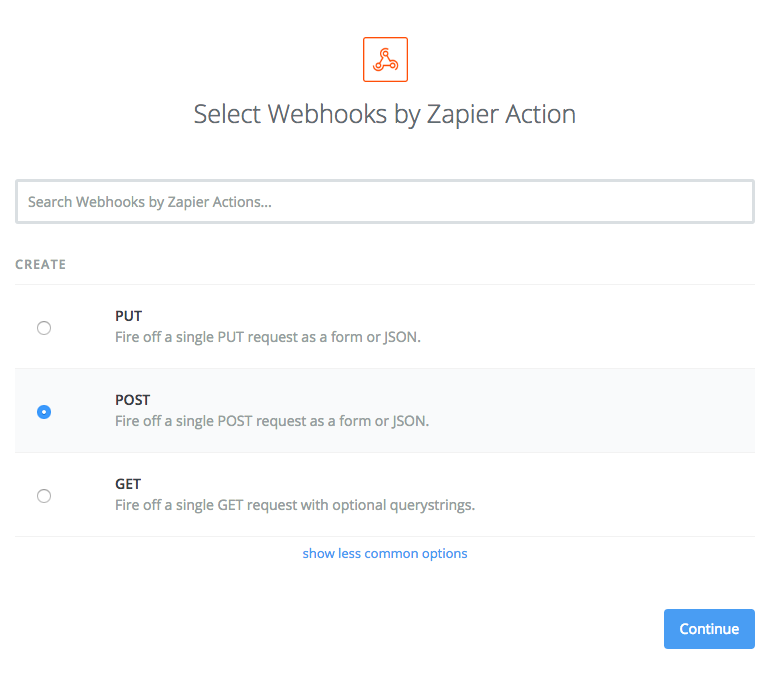Click the Continue button
The height and width of the screenshot is (686, 771).
pos(709,629)
